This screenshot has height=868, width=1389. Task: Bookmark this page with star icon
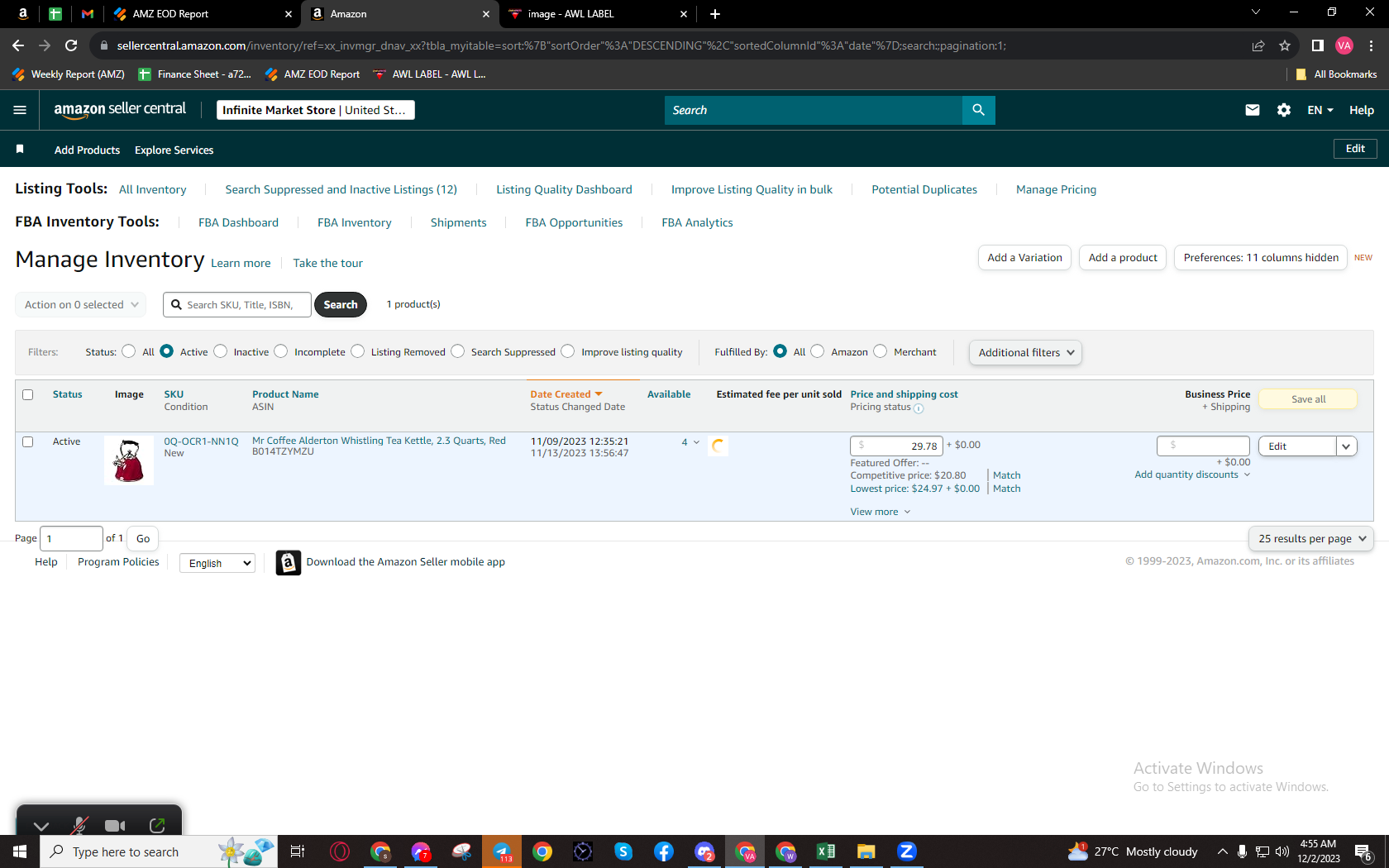[x=1285, y=45]
